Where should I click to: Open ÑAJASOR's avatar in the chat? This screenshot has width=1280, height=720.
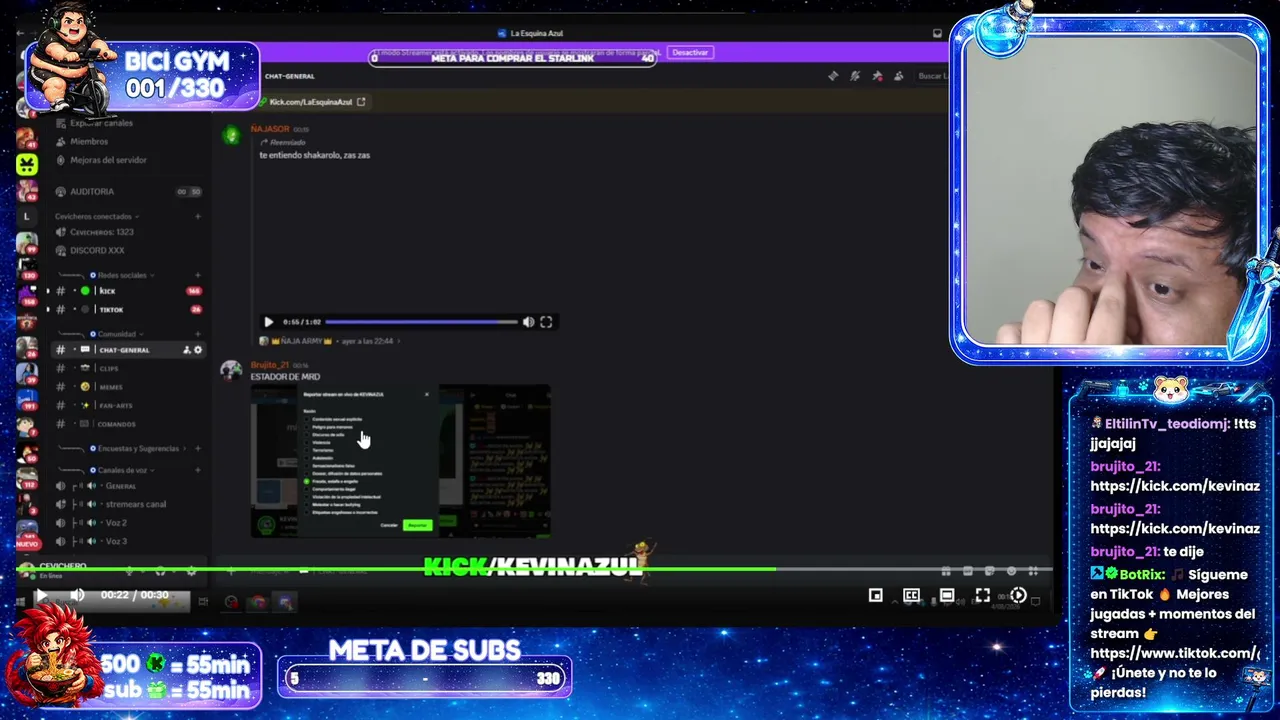[231, 134]
